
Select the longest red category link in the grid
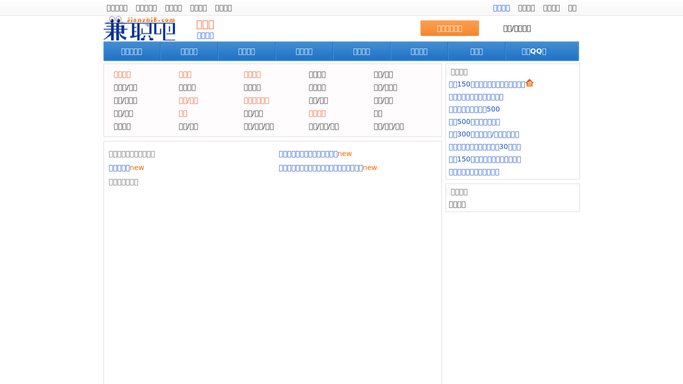click(256, 101)
